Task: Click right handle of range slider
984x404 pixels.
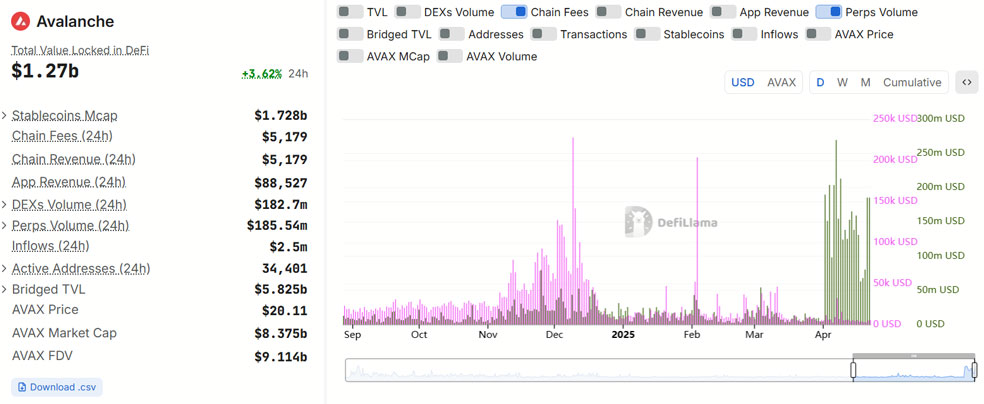Action: (x=975, y=370)
